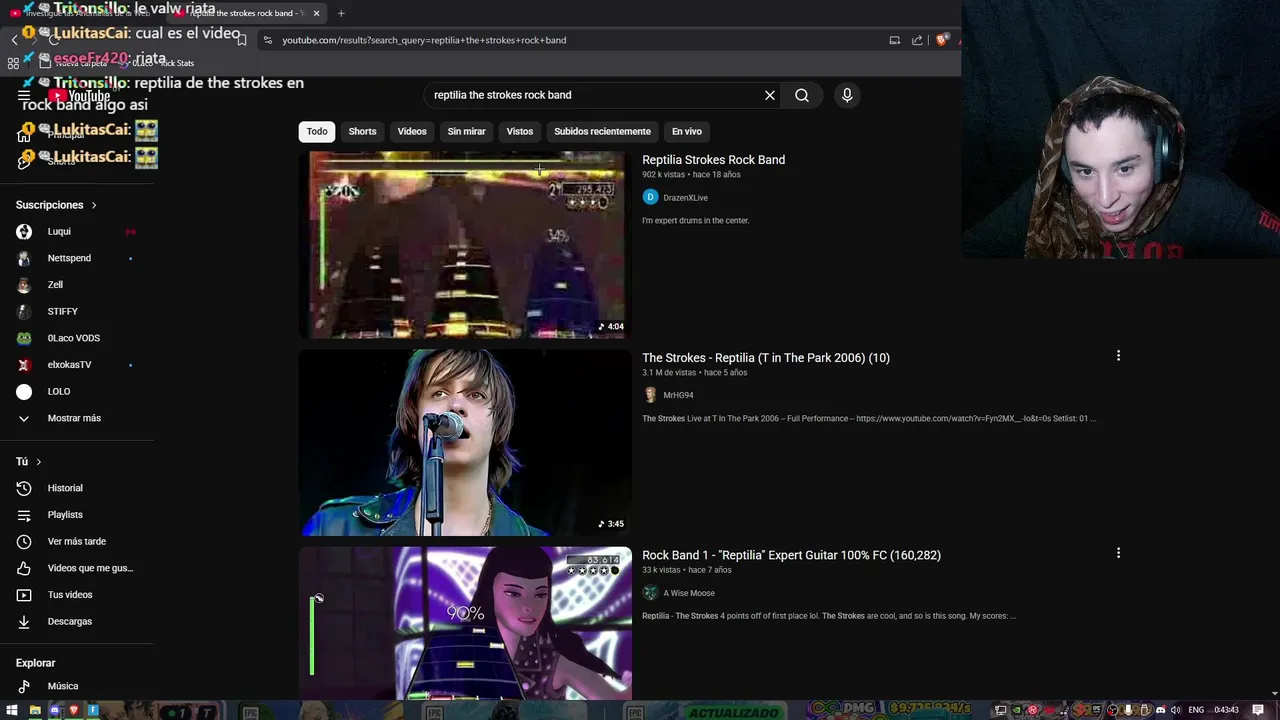Select Subidos recientemente filter chip
The width and height of the screenshot is (1280, 720).
pos(602,131)
